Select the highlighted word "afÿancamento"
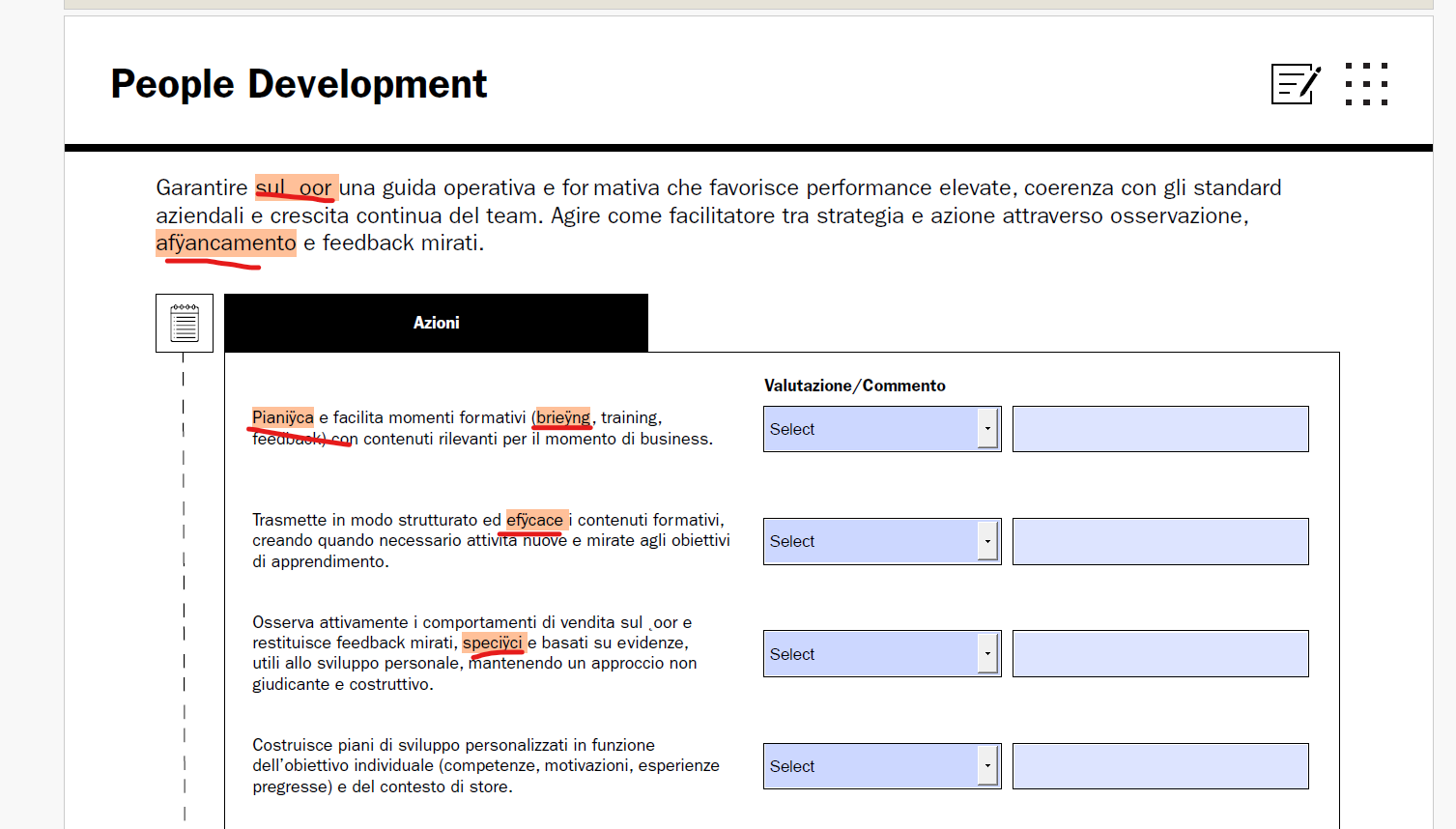 (226, 243)
